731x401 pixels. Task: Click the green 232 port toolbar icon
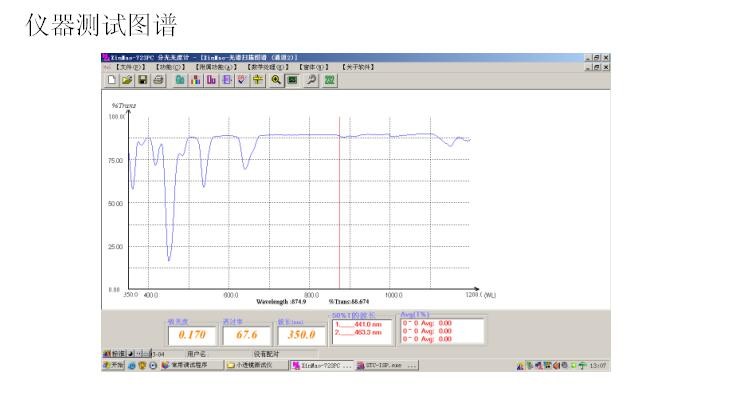coord(328,79)
